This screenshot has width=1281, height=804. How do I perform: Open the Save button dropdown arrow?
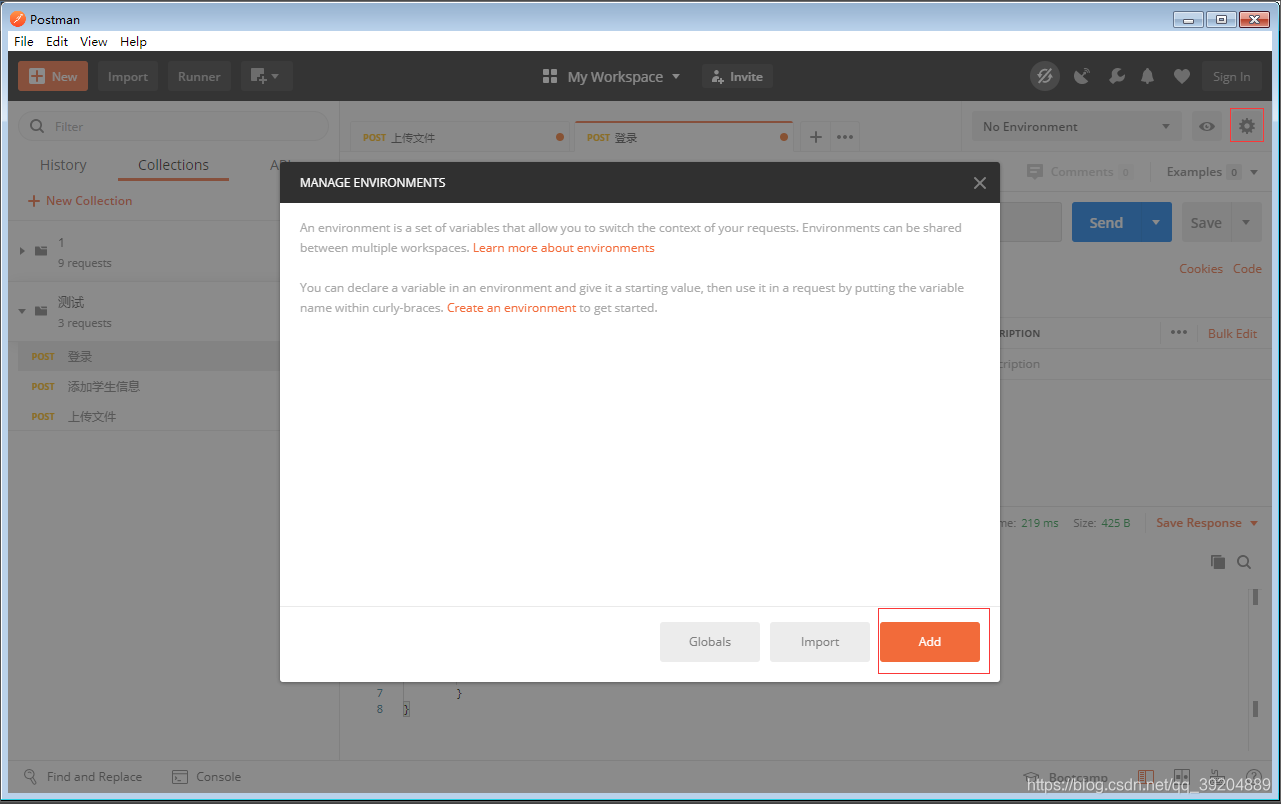pos(1246,222)
